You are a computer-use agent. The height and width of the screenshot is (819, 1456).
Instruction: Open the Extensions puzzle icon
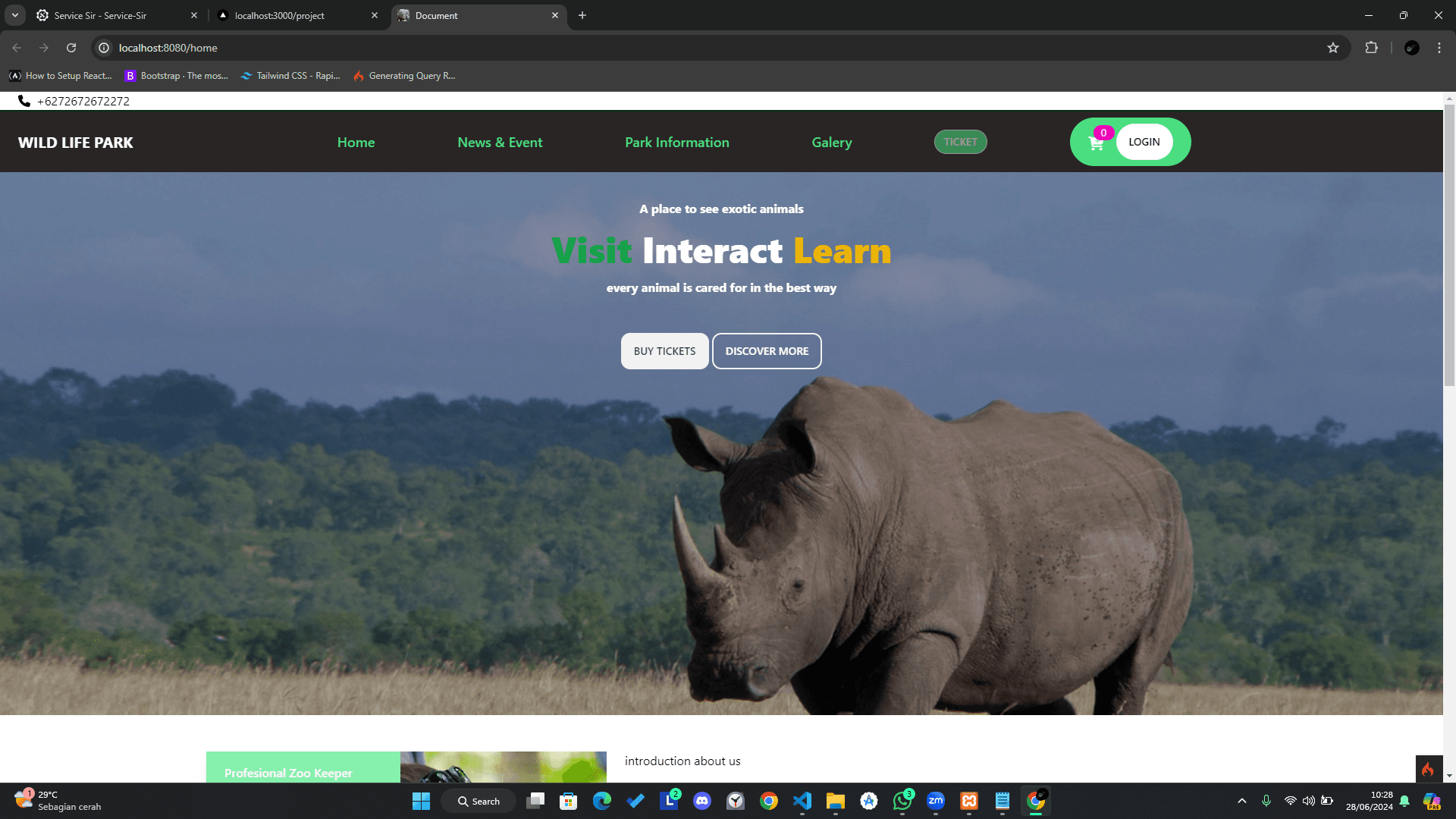[x=1371, y=48]
